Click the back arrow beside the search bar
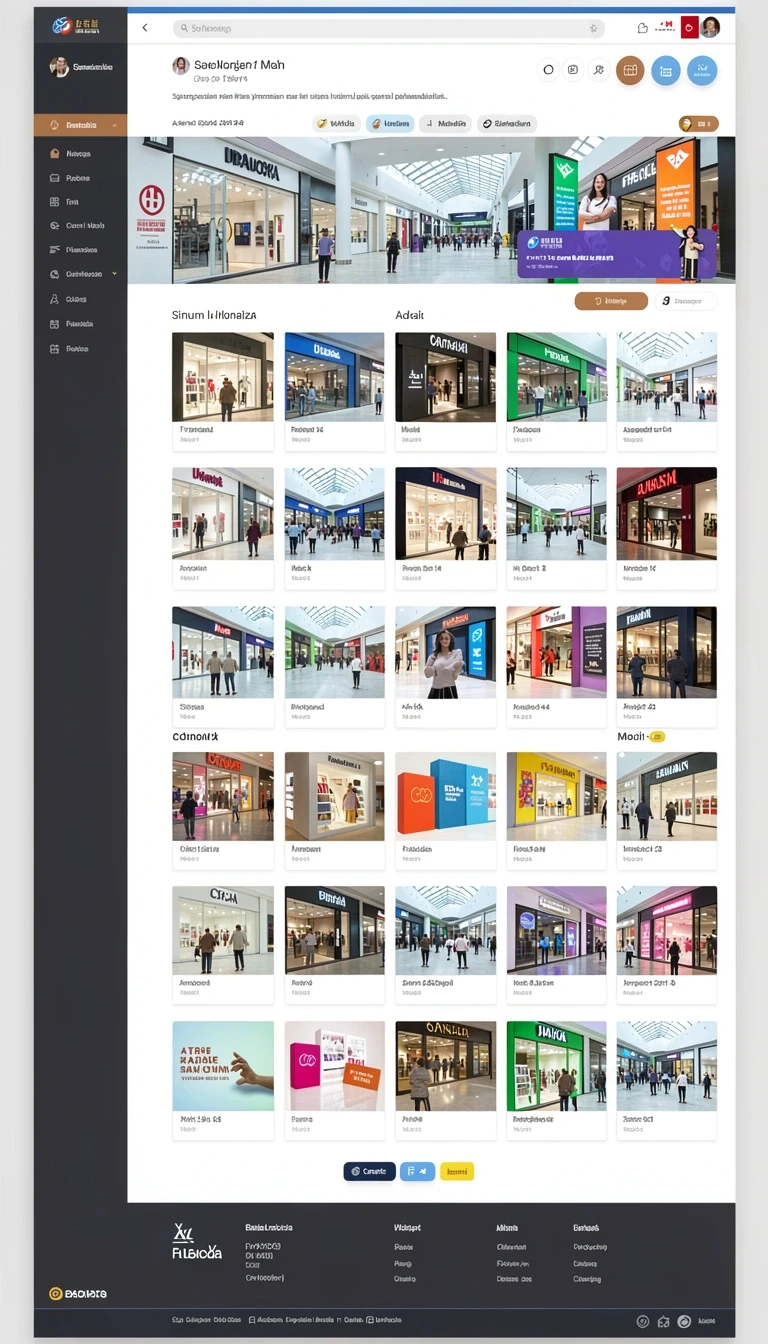The height and width of the screenshot is (1344, 768). tap(145, 28)
